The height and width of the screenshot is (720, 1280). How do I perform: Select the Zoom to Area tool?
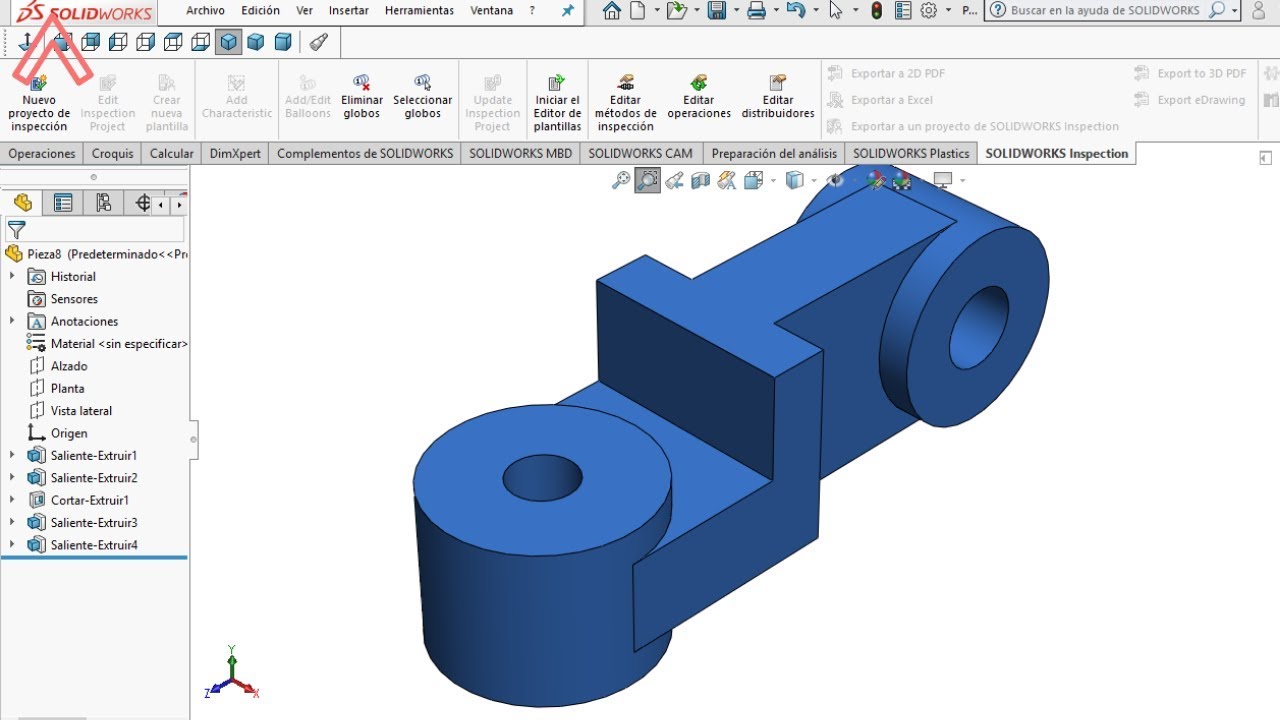click(x=648, y=180)
